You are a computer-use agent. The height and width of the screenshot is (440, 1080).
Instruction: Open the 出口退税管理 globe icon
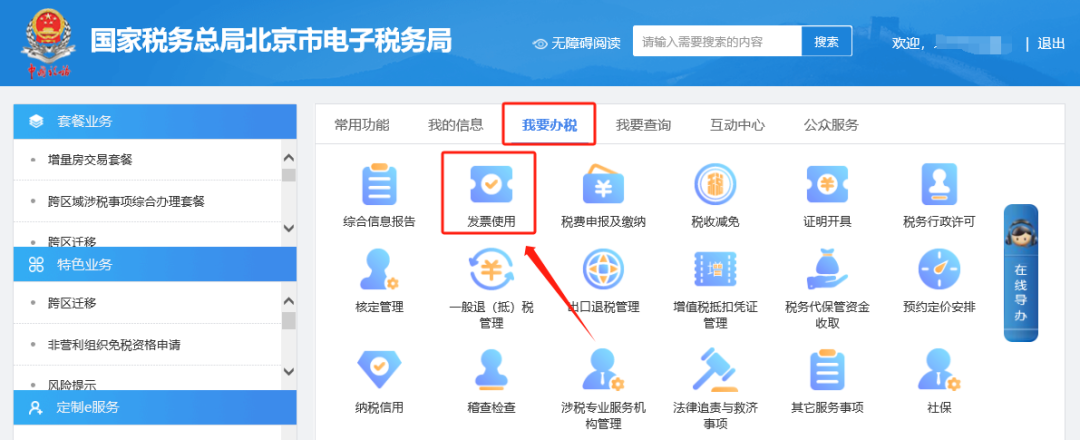[x=603, y=270]
